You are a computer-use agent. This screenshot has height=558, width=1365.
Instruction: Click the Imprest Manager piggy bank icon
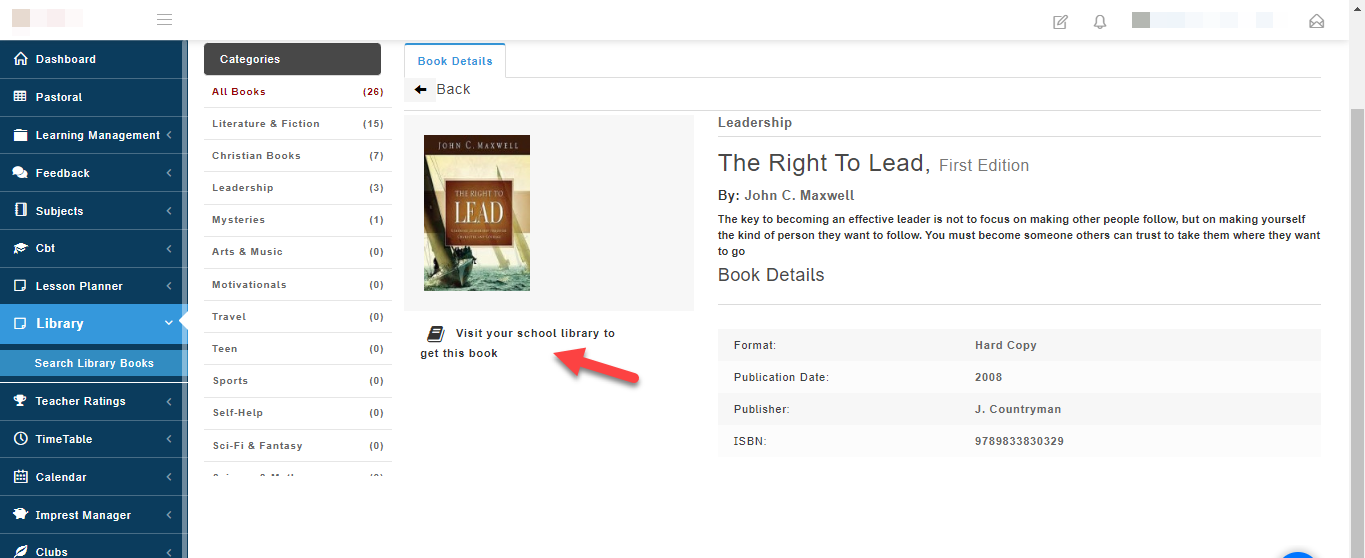click(x=20, y=515)
